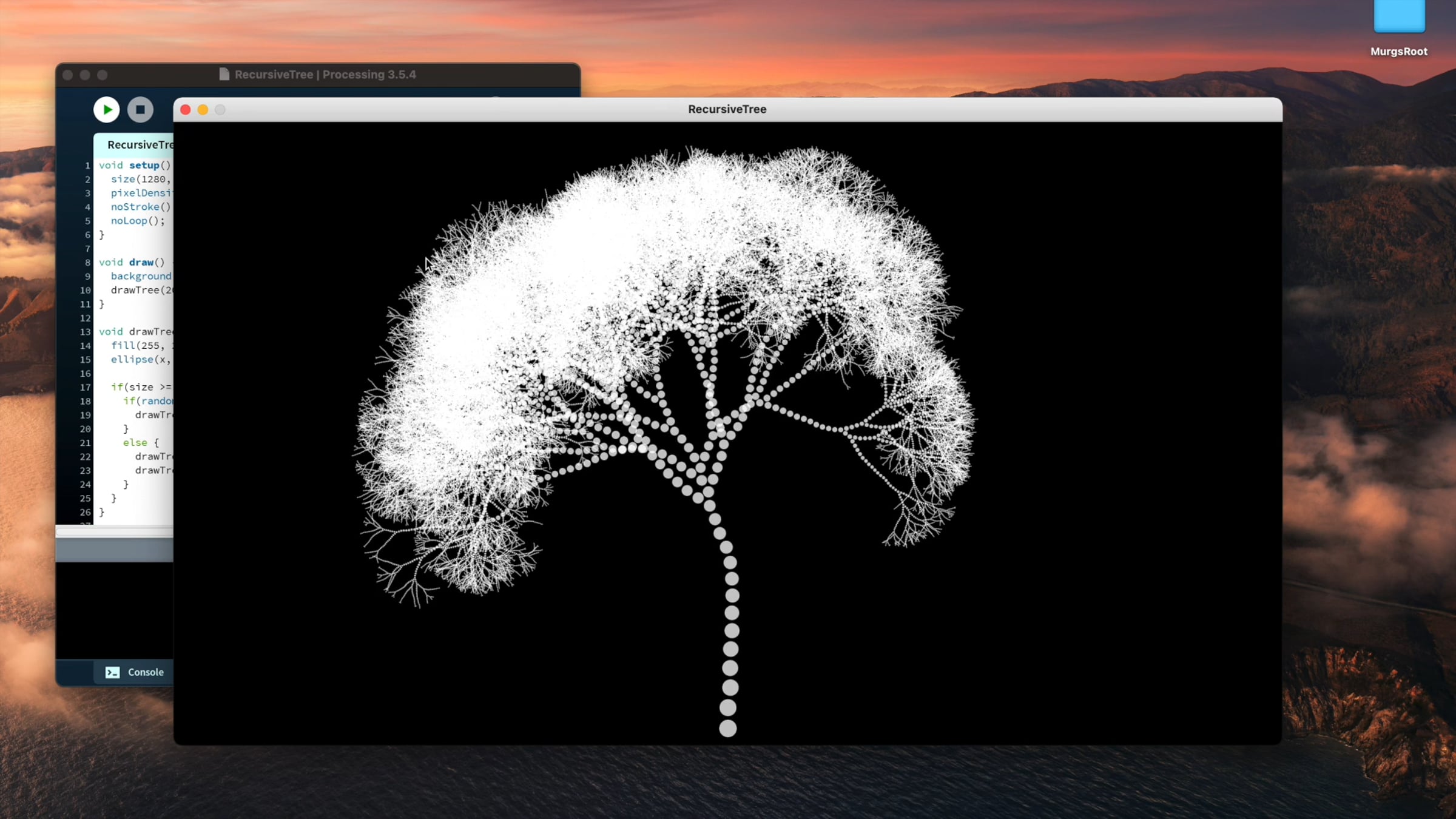The image size is (1456, 819).
Task: Click the gray status message bar
Action: point(114,550)
